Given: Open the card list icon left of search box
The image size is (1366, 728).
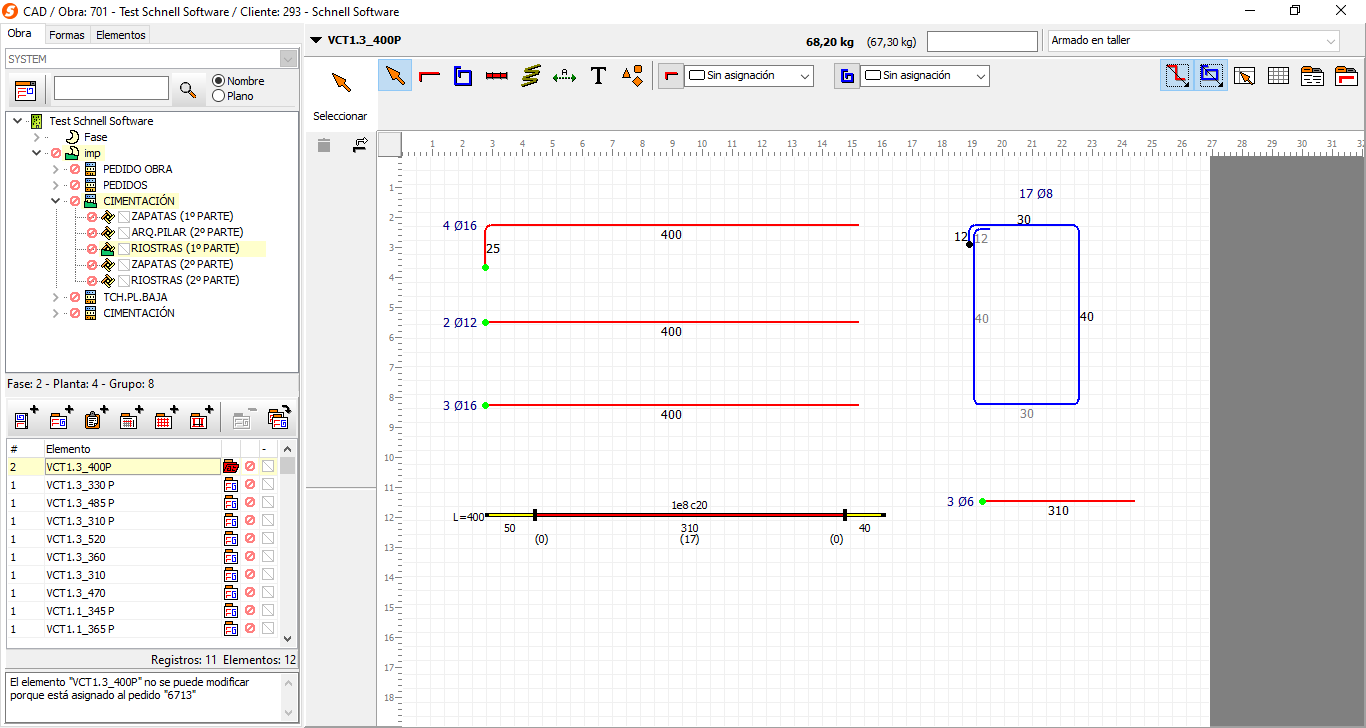Looking at the screenshot, I should coord(25,89).
